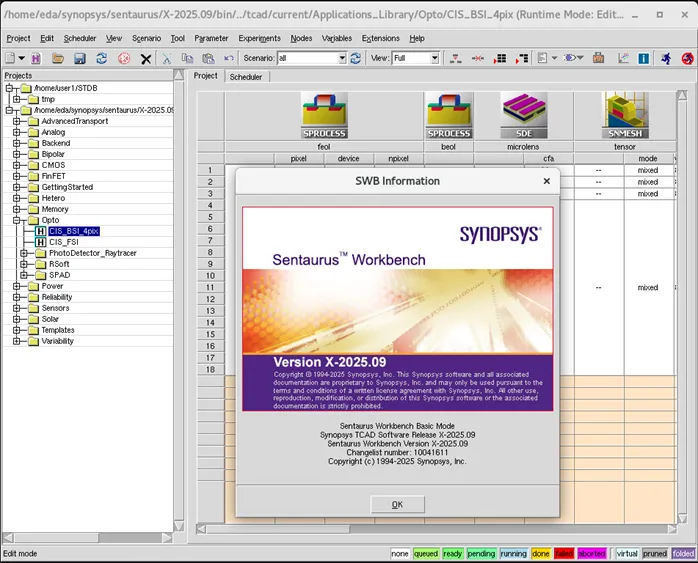The width and height of the screenshot is (698, 563).
Task: Click Refresh icon beside Save icon
Action: pos(101,58)
